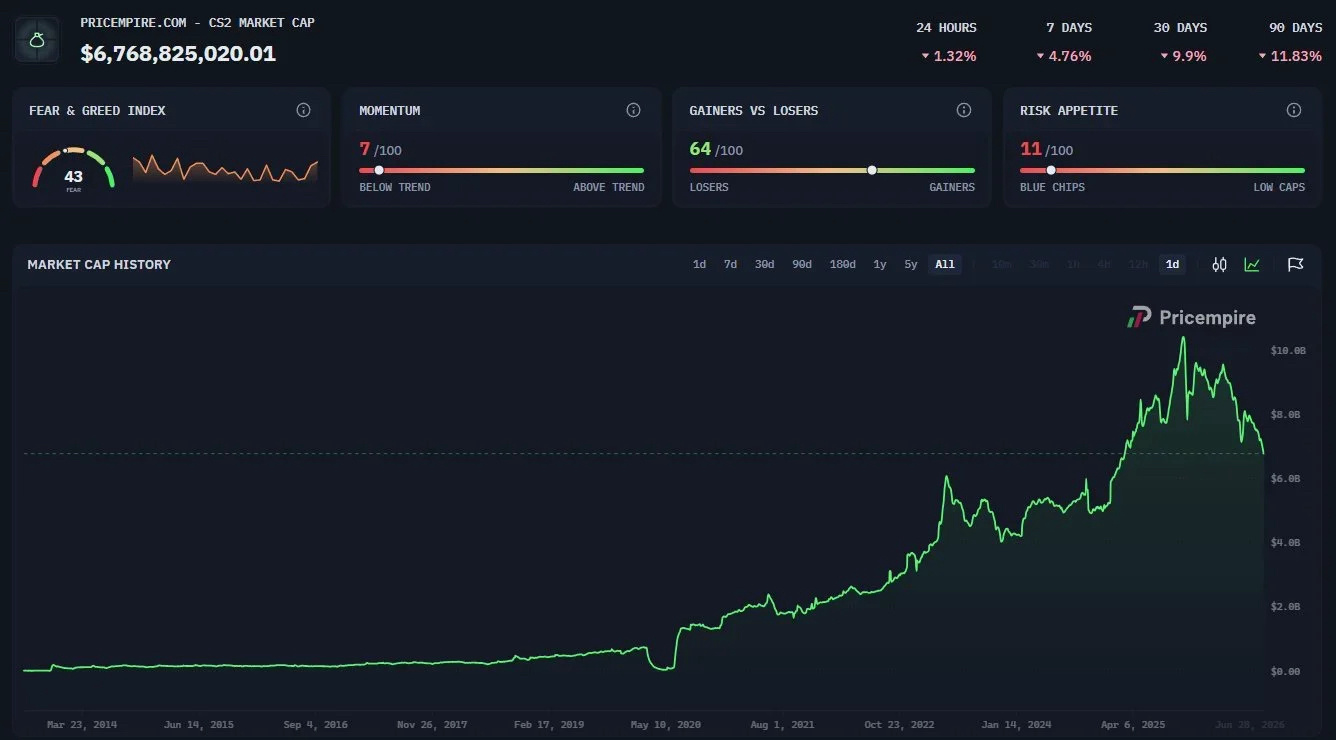This screenshot has height=740, width=1336.
Task: Choose the 12h candle interval
Action: click(x=1137, y=265)
